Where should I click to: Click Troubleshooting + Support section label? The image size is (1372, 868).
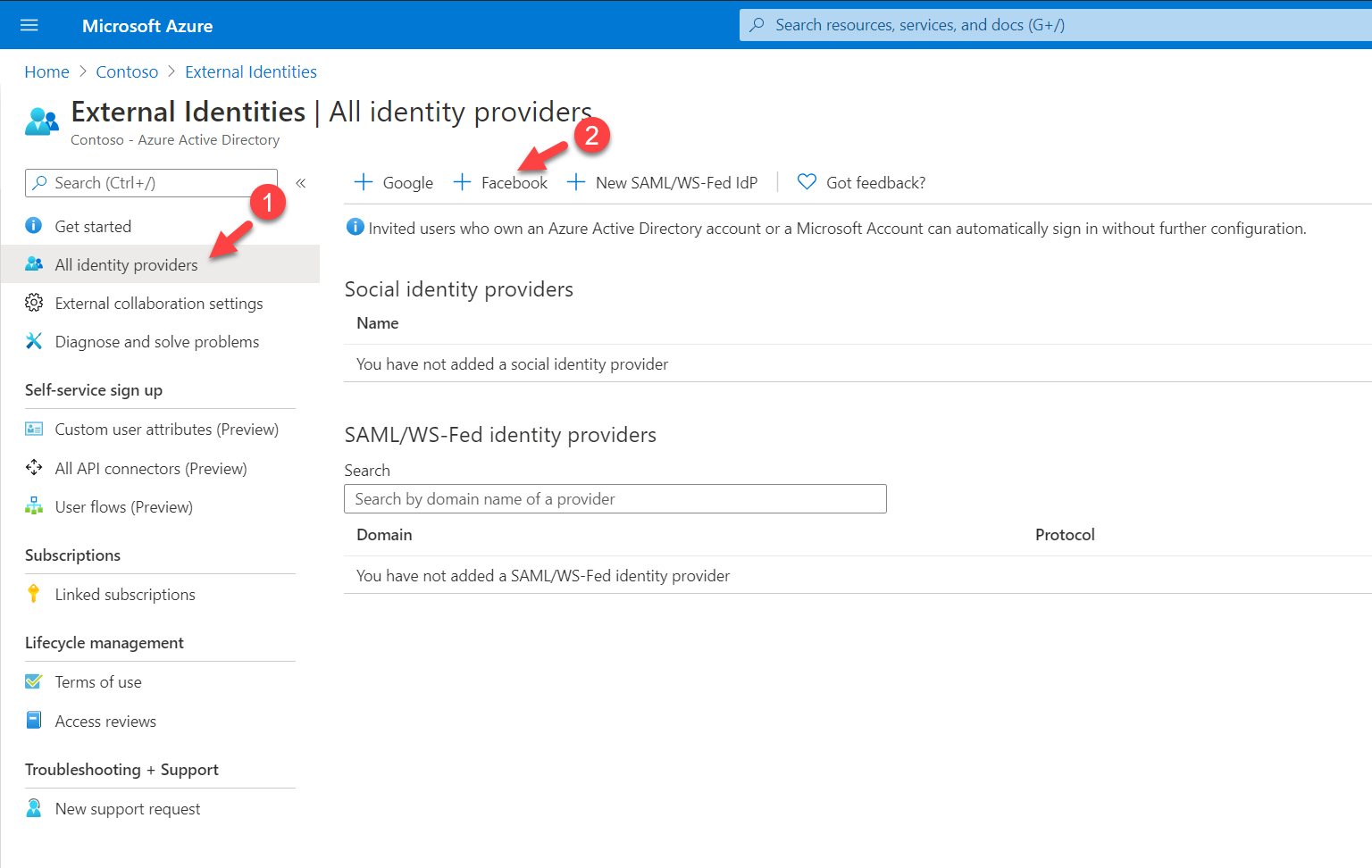point(121,770)
